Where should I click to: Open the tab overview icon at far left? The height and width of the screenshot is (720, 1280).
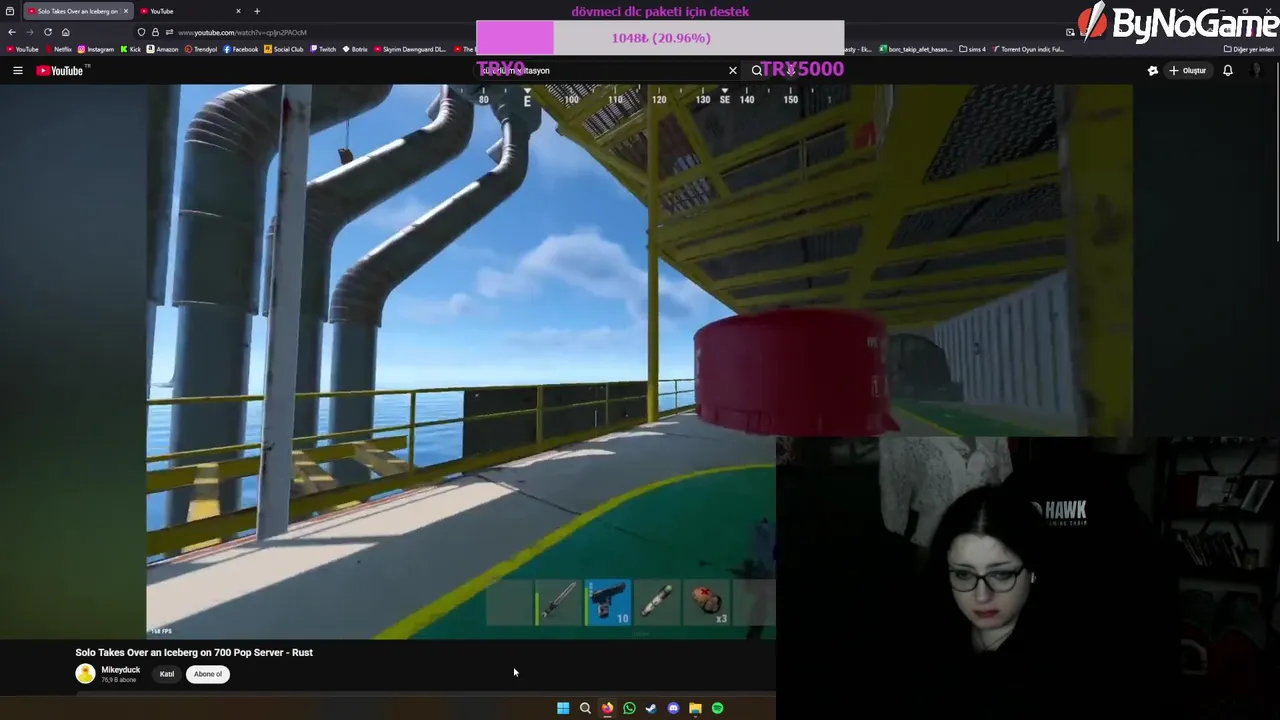[x=10, y=11]
